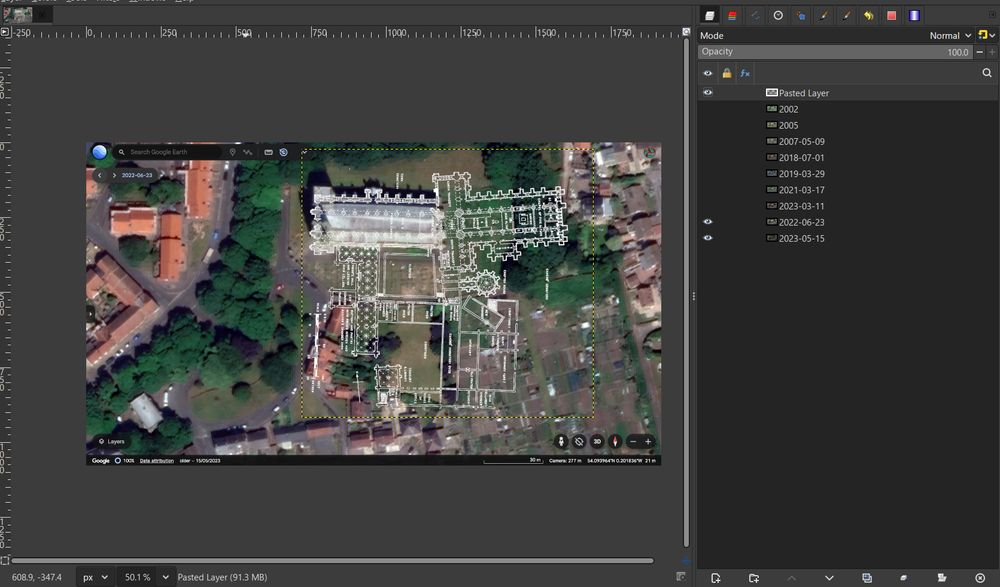Select the Pasted Layer row
The width and height of the screenshot is (1000, 587).
pos(848,93)
